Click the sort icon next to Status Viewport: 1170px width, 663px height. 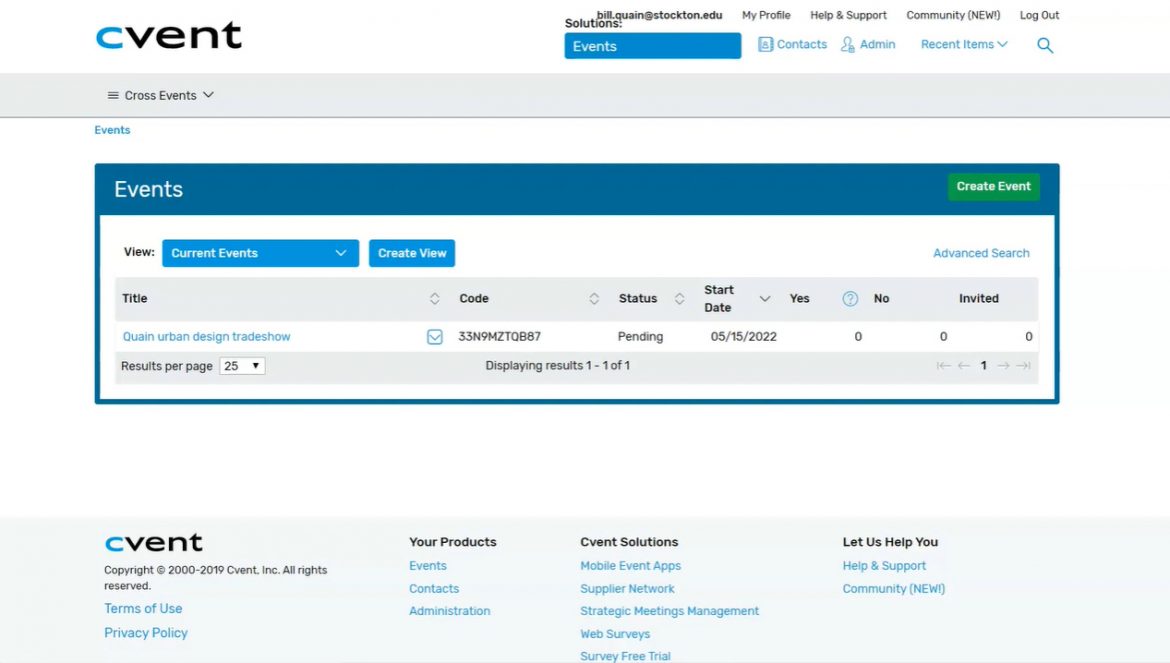coord(679,298)
